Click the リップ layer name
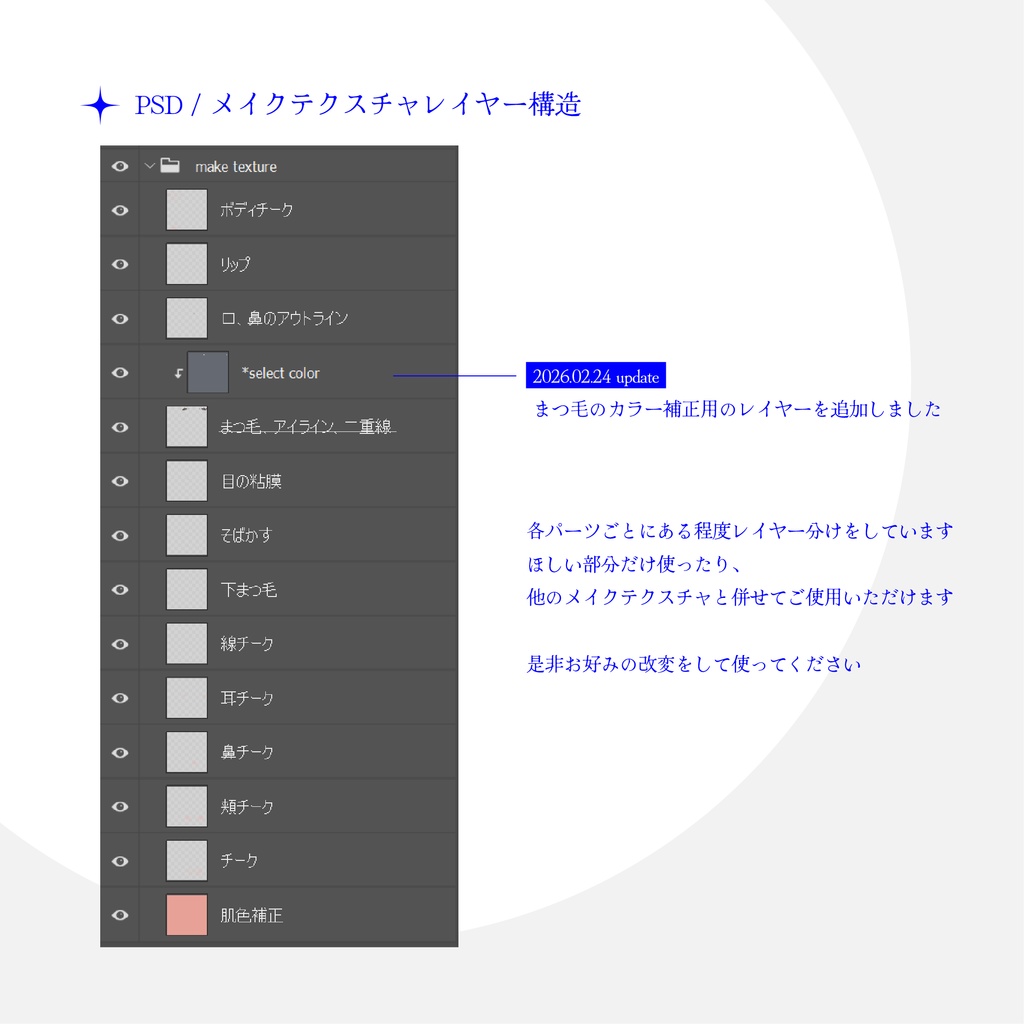This screenshot has height=1024, width=1024. coord(235,264)
